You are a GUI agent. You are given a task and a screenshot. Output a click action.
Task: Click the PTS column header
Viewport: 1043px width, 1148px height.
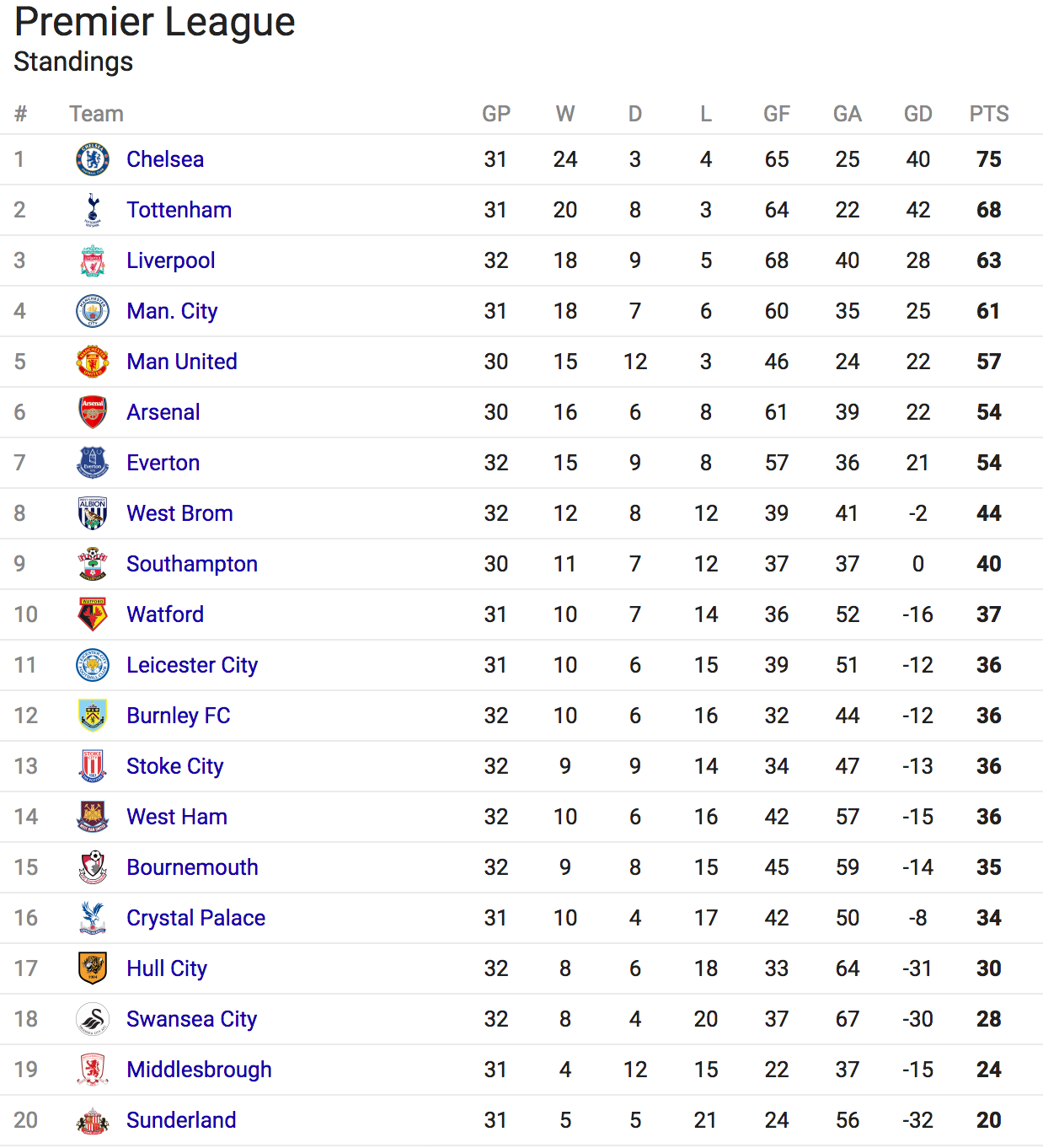(x=989, y=114)
